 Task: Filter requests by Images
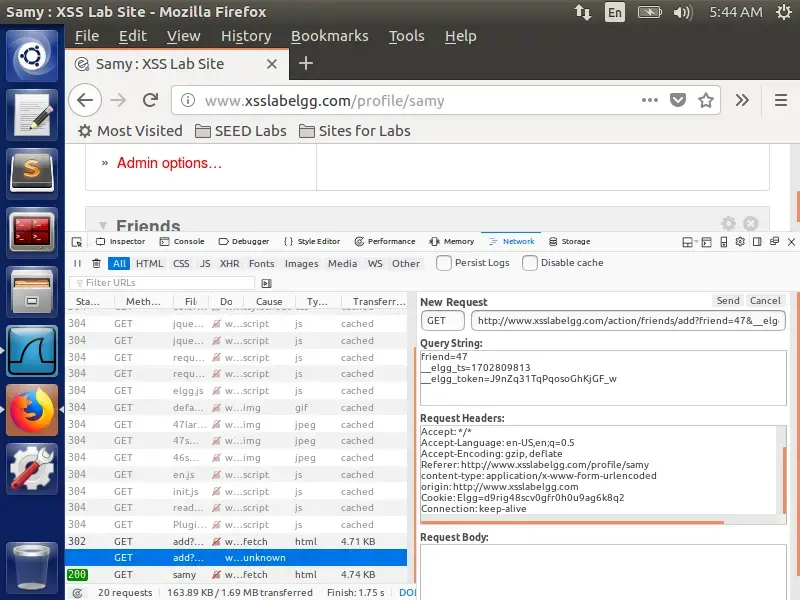302,263
